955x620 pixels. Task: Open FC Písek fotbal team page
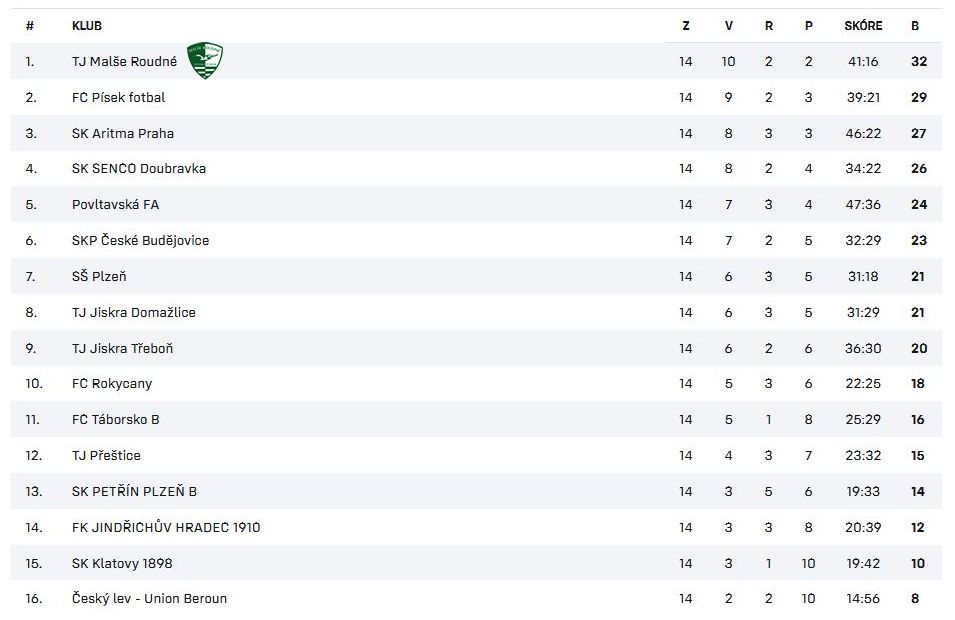click(x=118, y=98)
